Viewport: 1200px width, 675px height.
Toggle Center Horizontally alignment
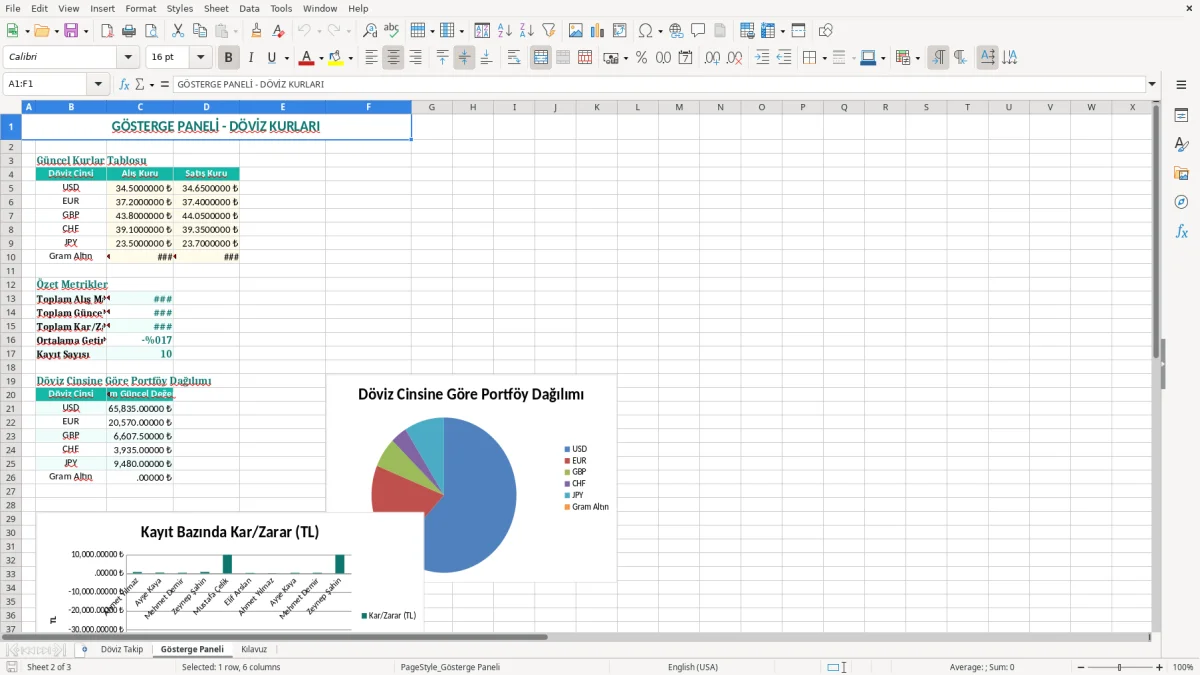(393, 58)
